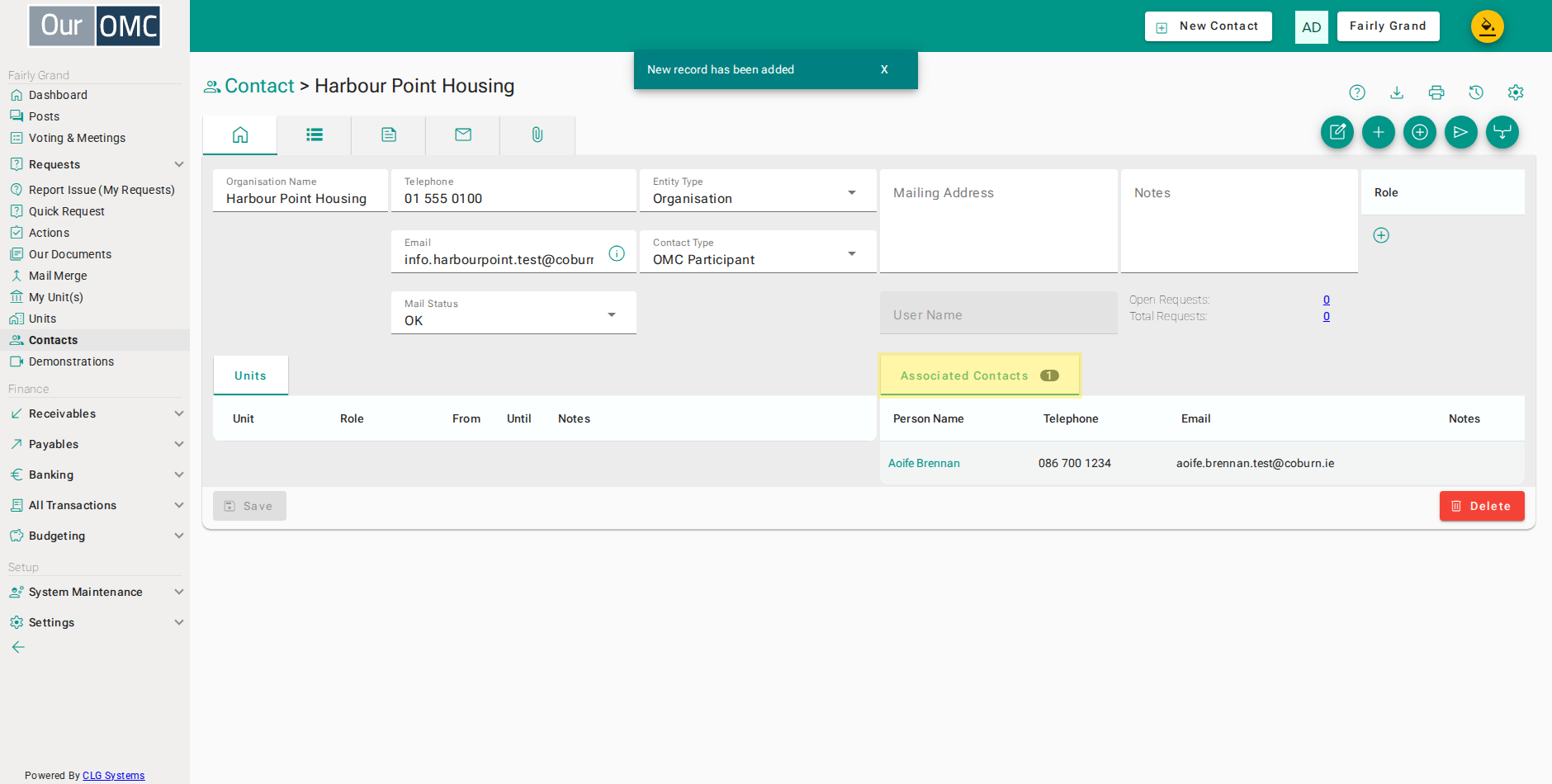Open the Total Requests count link
The image size is (1552, 784).
click(x=1327, y=316)
